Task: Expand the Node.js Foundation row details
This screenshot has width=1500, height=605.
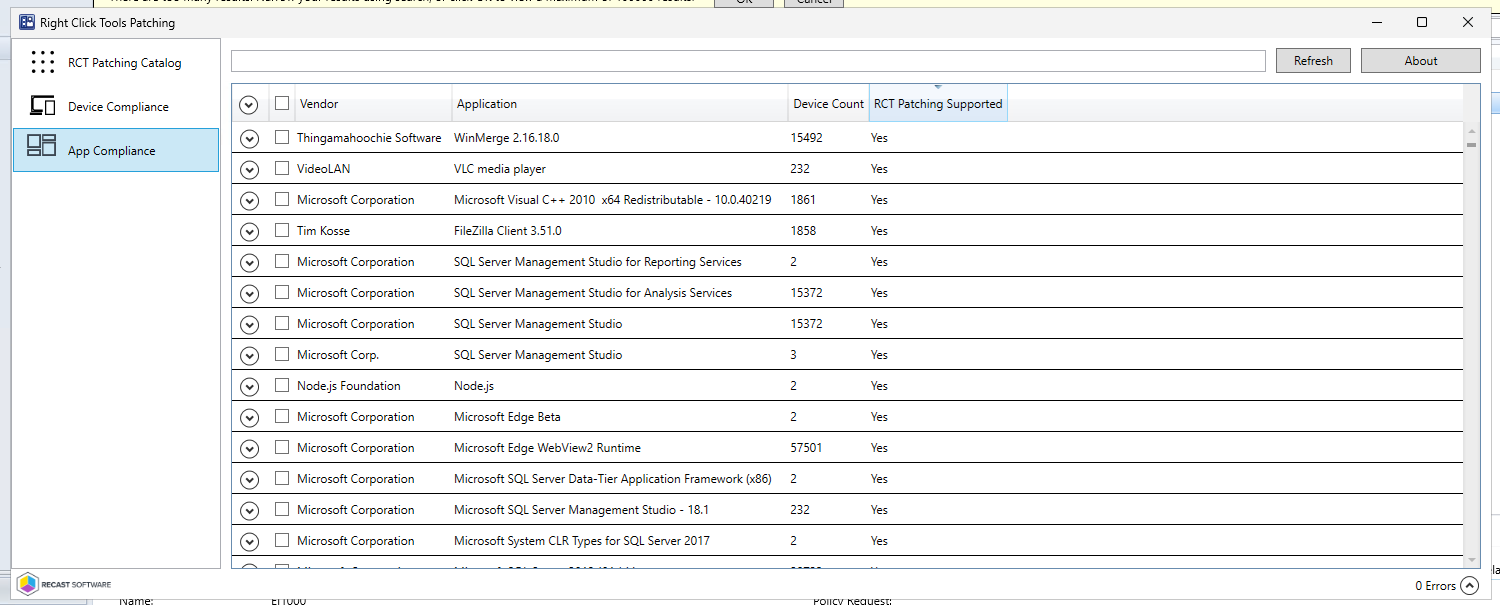Action: (x=249, y=387)
